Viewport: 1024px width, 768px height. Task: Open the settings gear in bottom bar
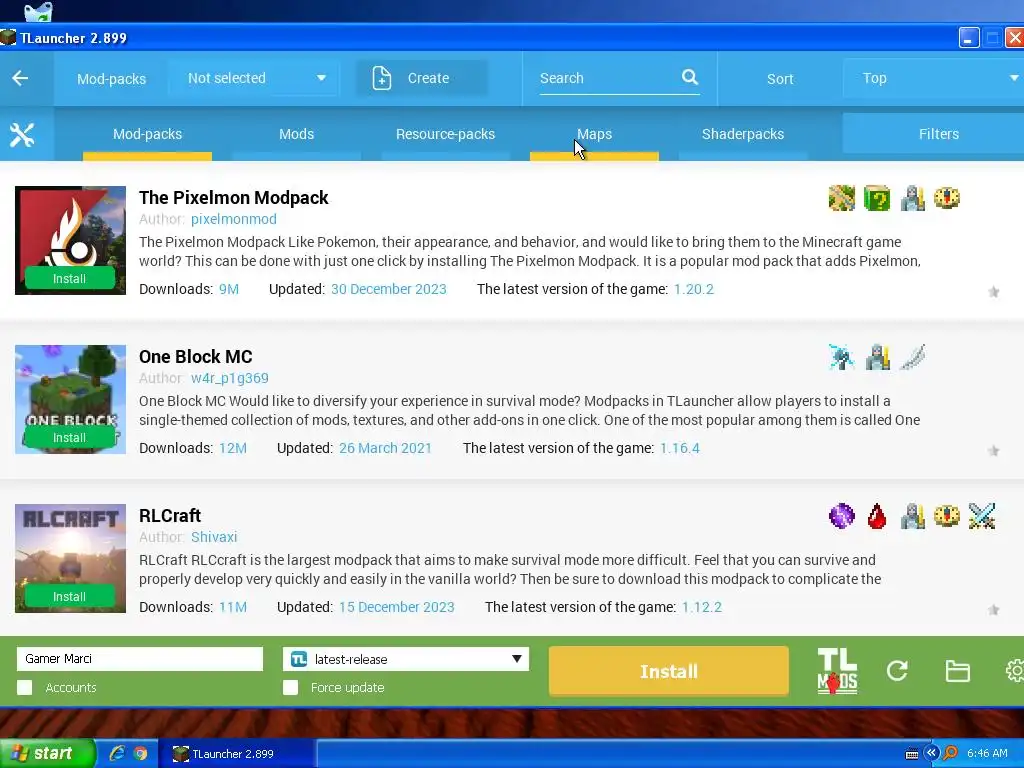[x=1014, y=671]
